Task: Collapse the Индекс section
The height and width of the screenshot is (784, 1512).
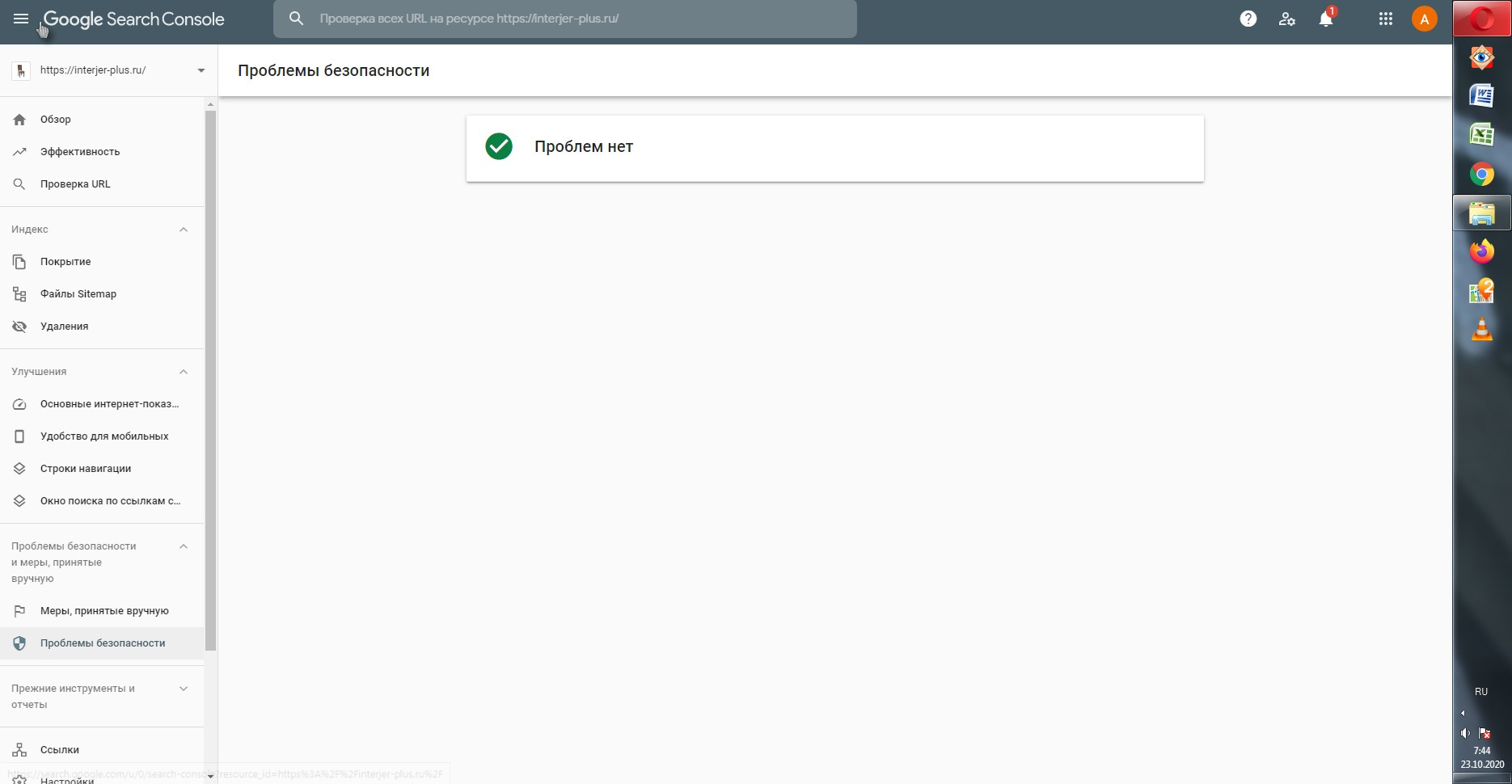Action: [184, 230]
